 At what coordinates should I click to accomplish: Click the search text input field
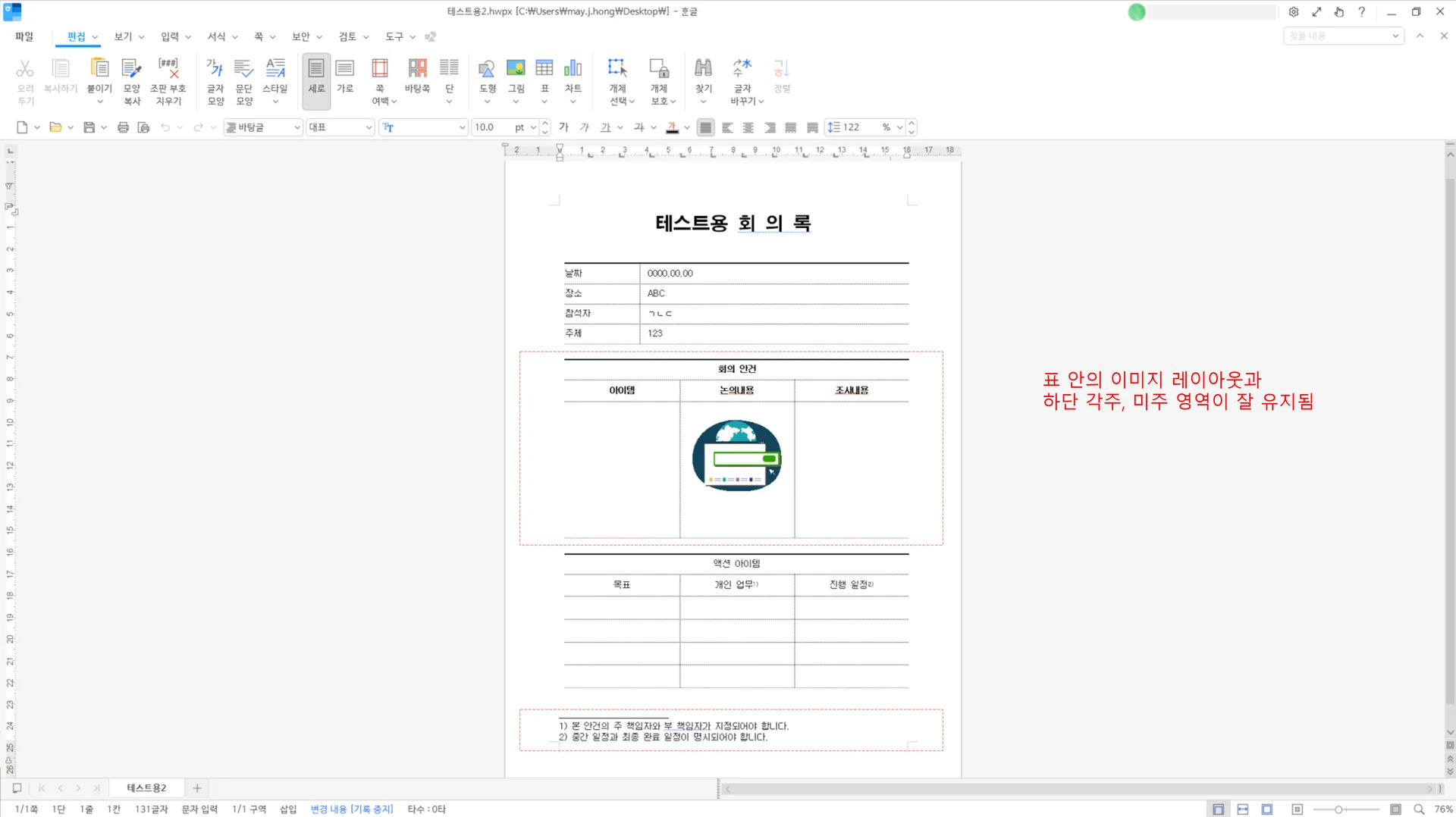(1337, 36)
